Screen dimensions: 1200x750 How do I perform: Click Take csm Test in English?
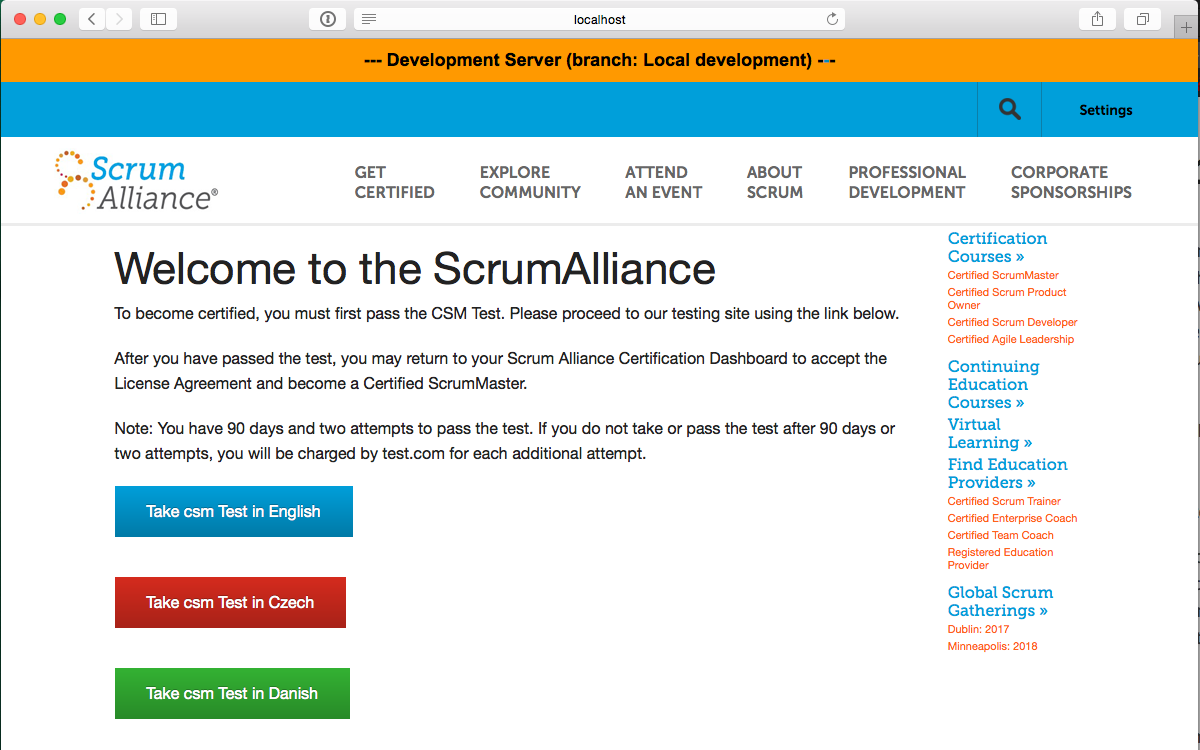[x=234, y=511]
